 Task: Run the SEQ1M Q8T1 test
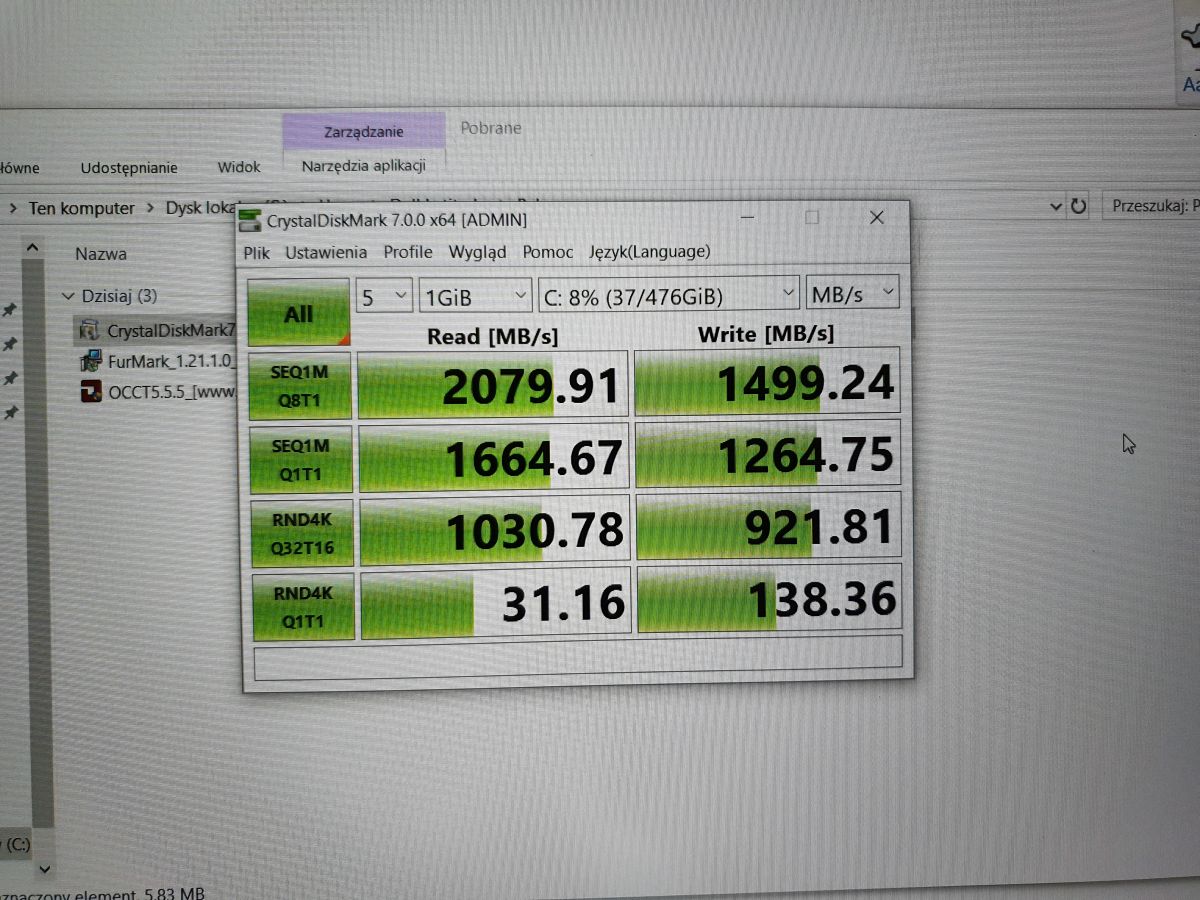[300, 384]
